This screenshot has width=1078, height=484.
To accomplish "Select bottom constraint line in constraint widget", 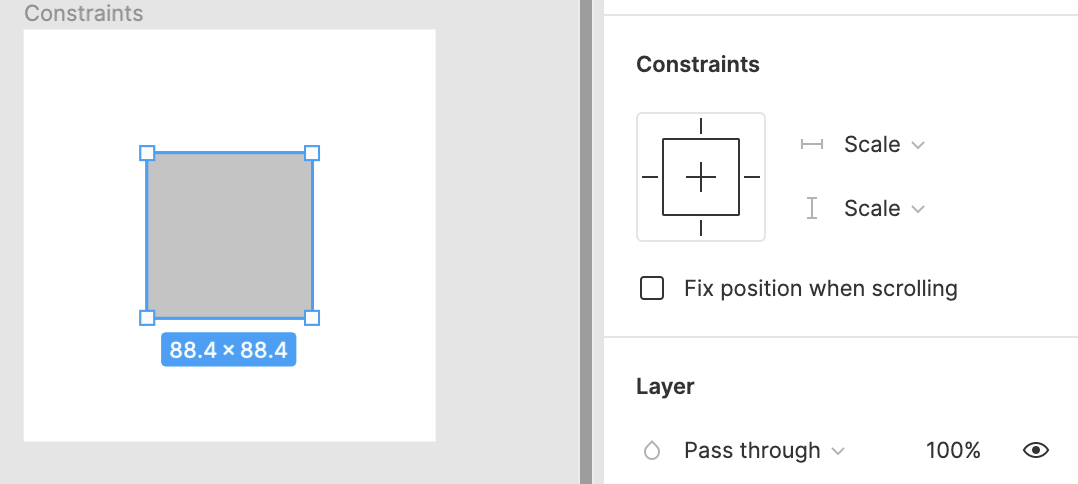I will [x=701, y=228].
